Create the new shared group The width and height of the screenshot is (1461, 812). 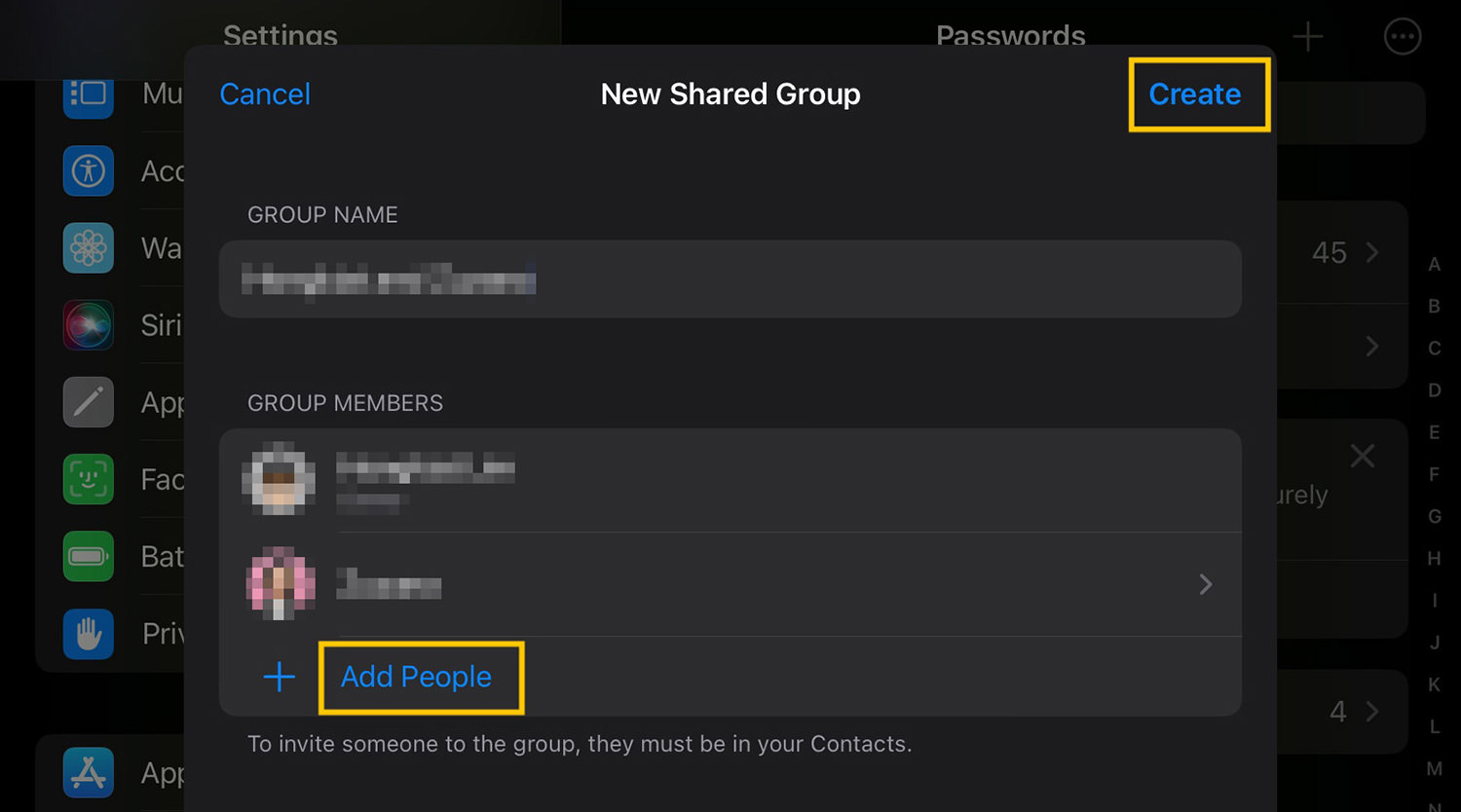pyautogui.click(x=1195, y=94)
